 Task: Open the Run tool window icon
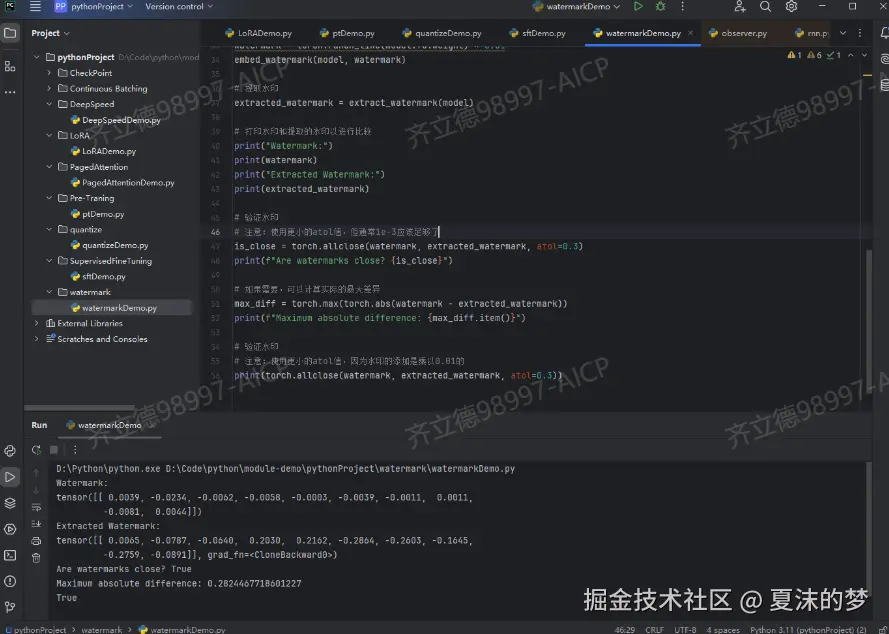tap(10, 477)
